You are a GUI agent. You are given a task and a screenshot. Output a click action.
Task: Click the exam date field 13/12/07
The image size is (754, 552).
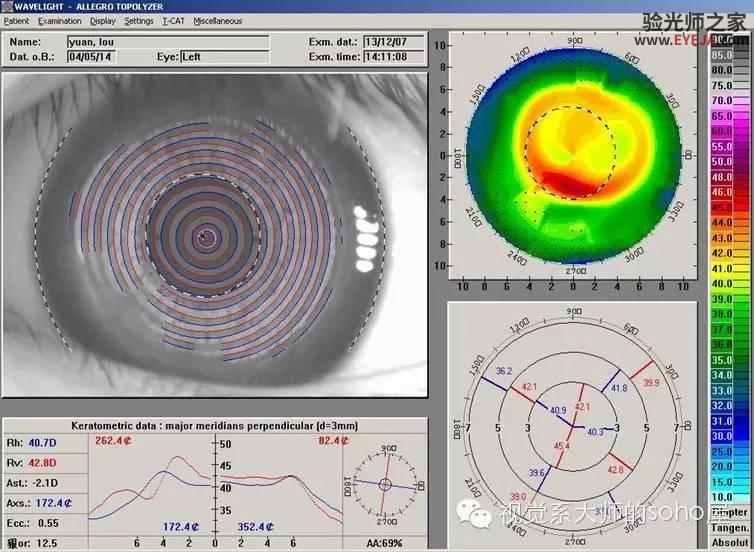[393, 42]
